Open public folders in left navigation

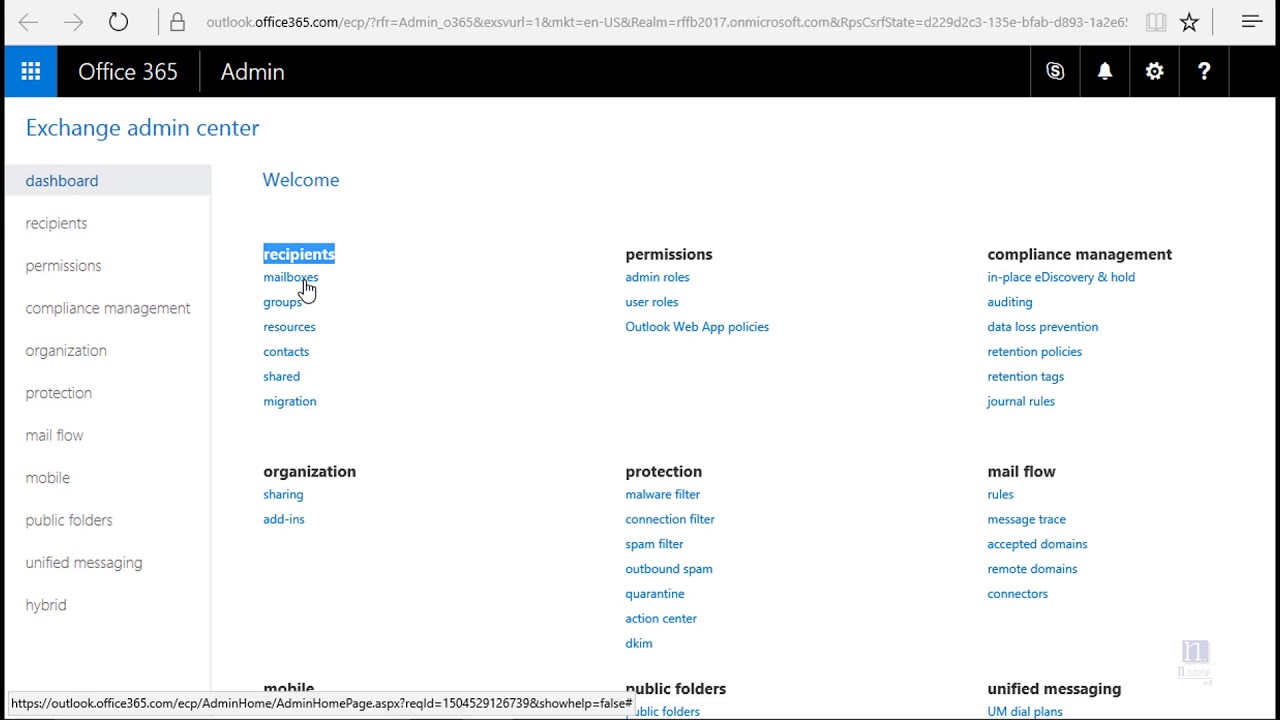coord(69,520)
